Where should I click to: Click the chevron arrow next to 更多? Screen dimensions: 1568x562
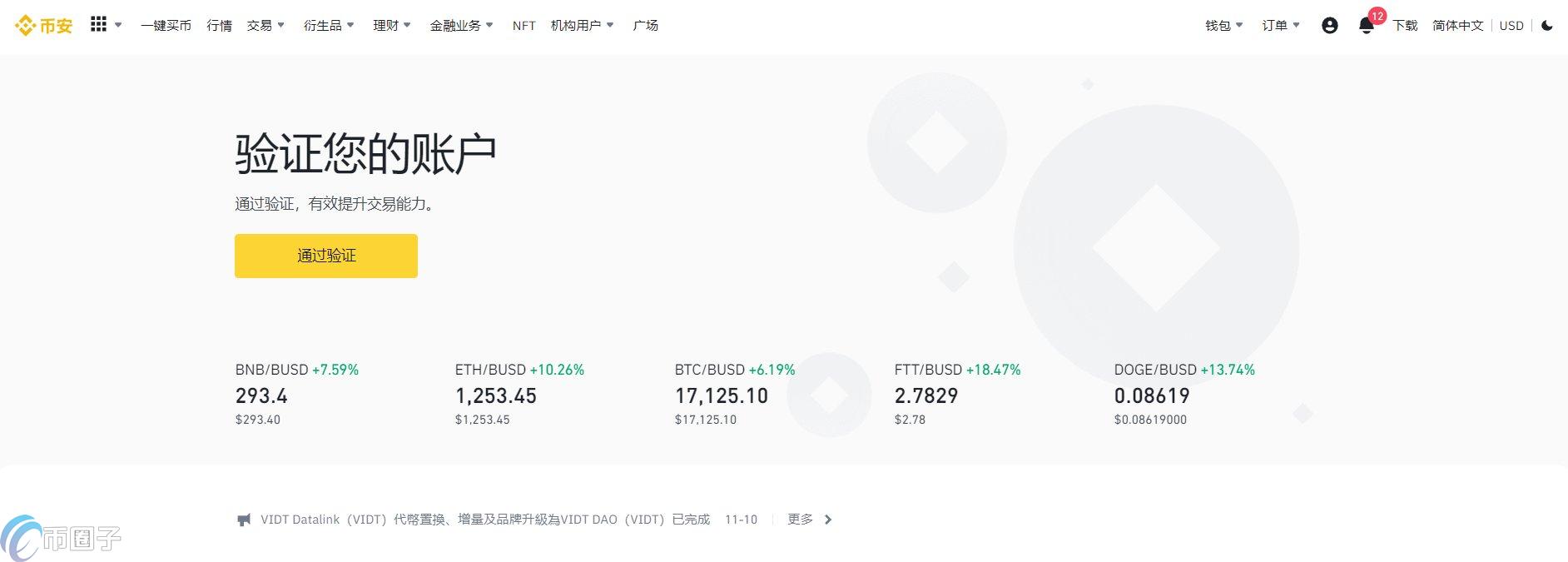(x=828, y=520)
